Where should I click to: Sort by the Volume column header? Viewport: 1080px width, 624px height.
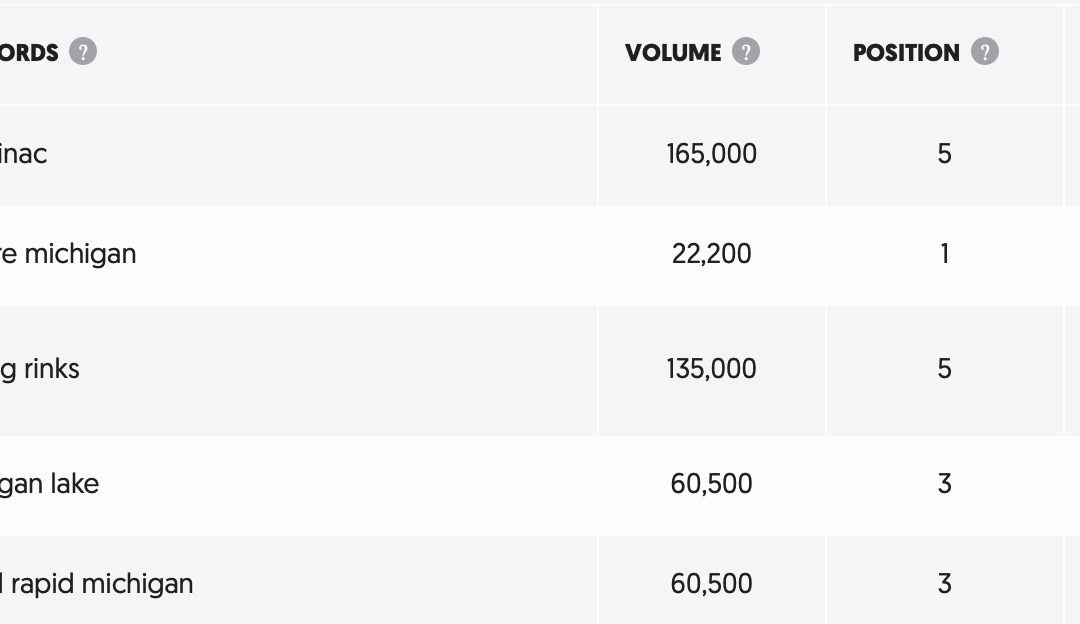point(673,52)
